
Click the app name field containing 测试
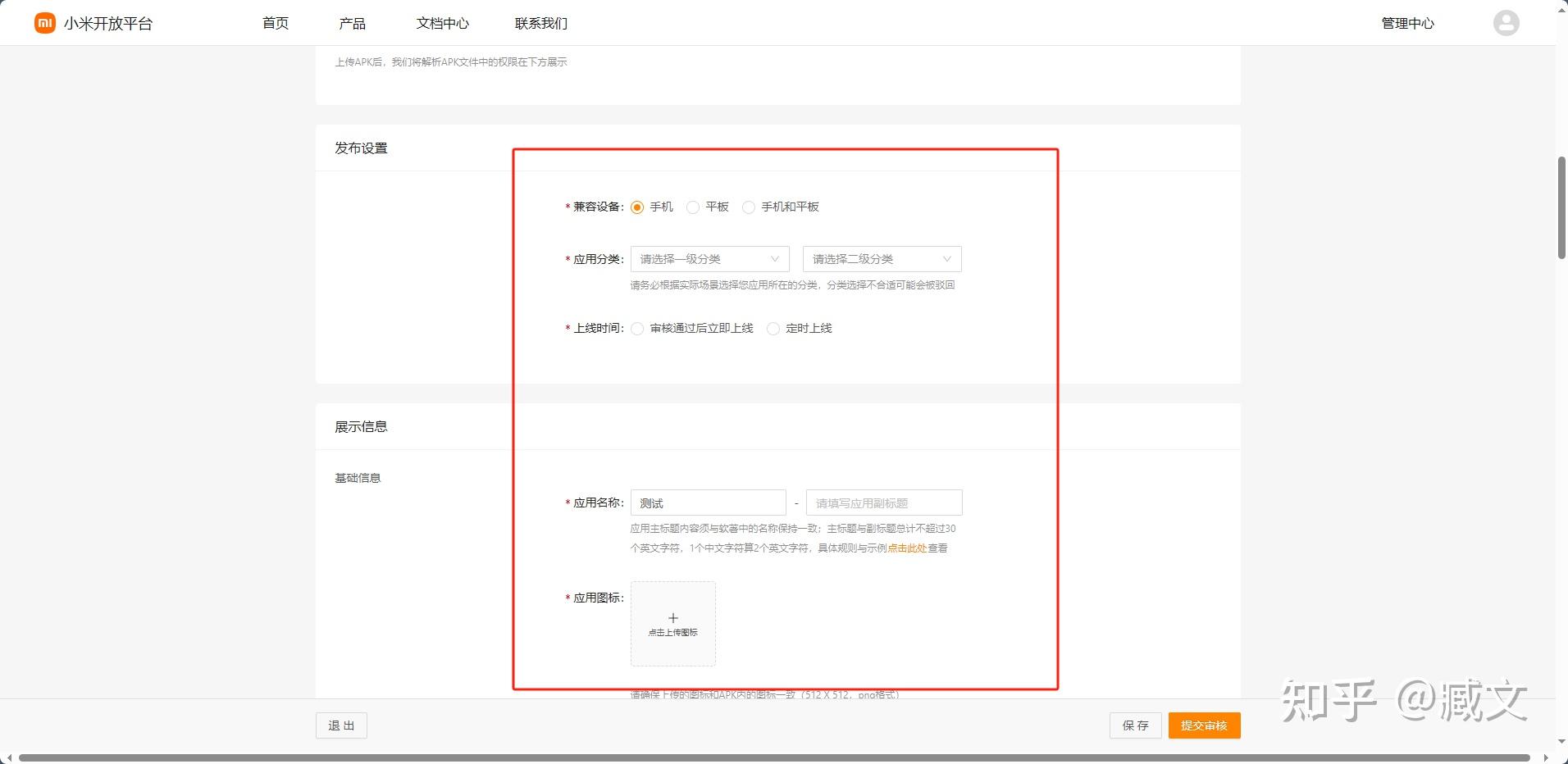point(708,503)
